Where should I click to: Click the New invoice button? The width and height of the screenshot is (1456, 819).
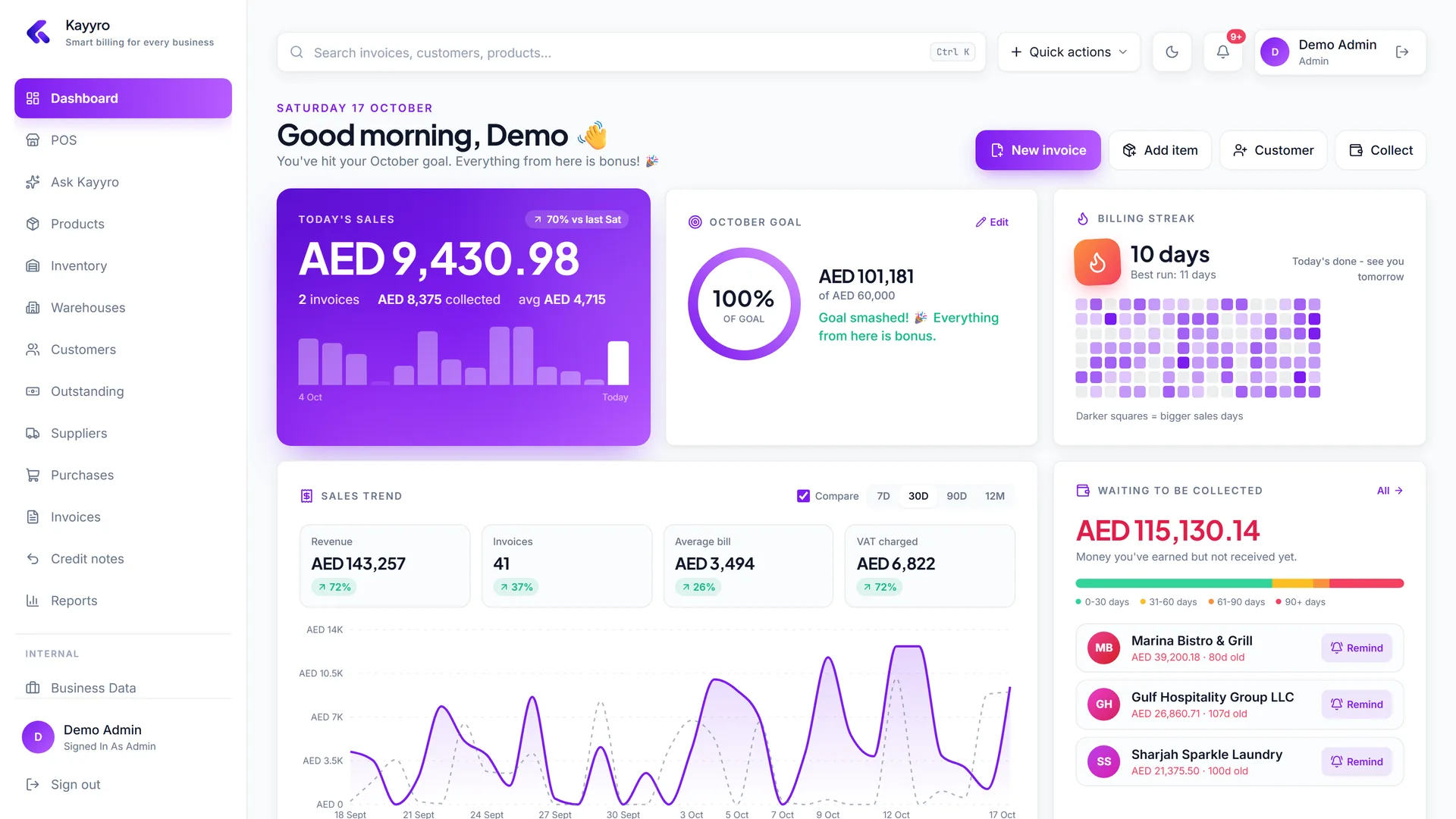pyautogui.click(x=1037, y=150)
